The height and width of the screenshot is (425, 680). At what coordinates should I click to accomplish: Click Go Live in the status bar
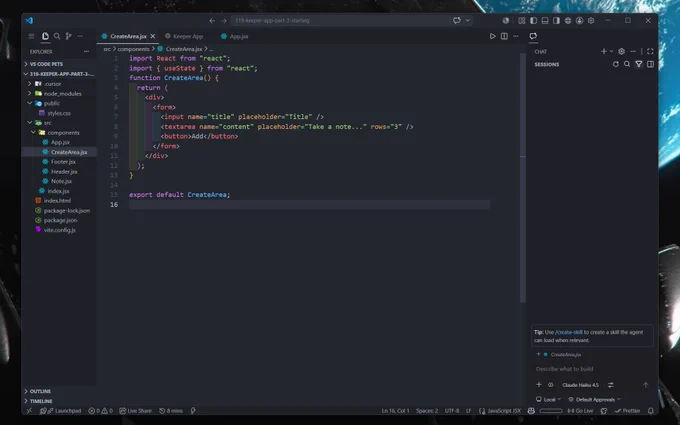(x=580, y=411)
